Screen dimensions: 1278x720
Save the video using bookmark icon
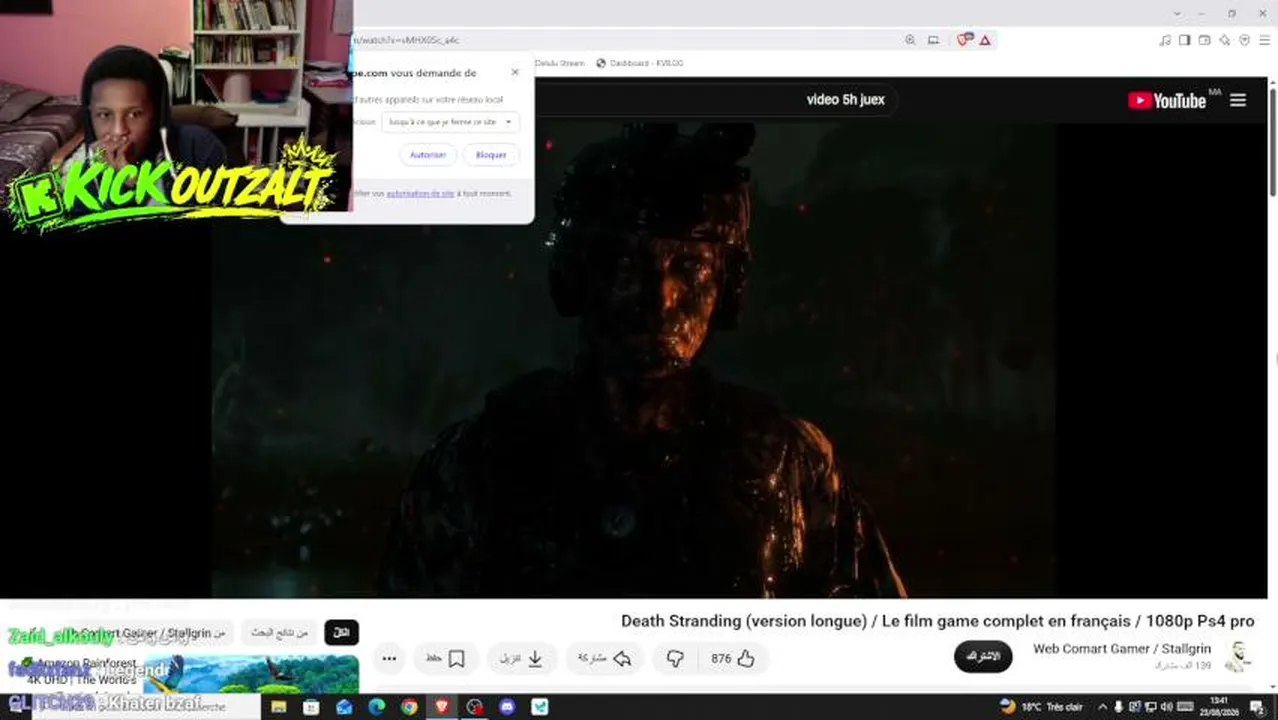[x=446, y=658]
